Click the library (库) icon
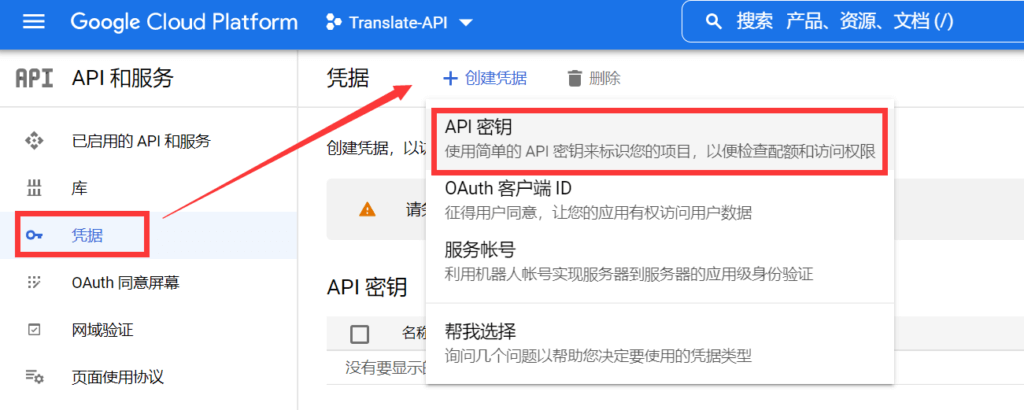The width and height of the screenshot is (1024, 410). point(34,188)
